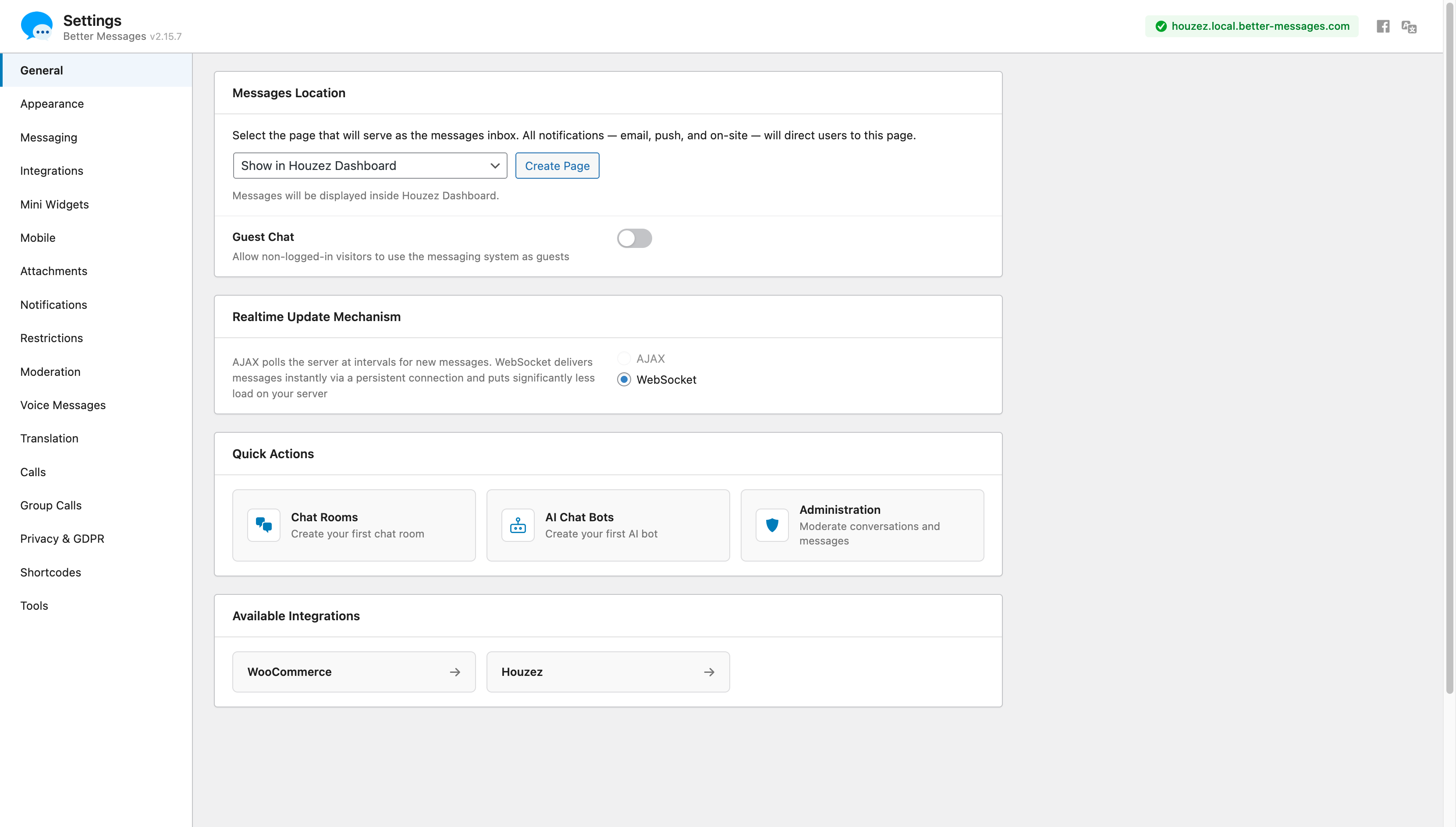Select the General settings tab
Screen dimensions: 1456x827
96,70
